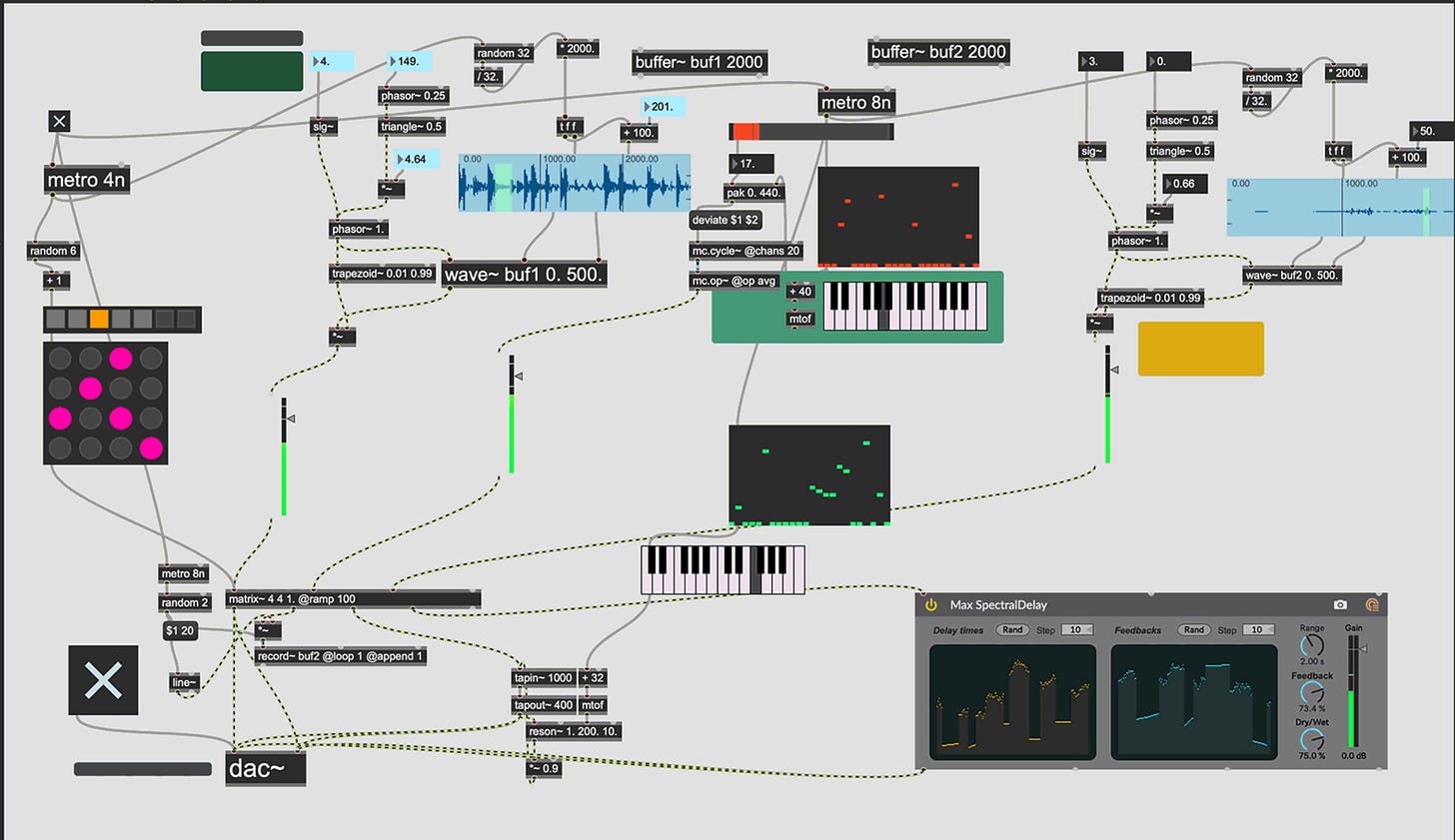Click the orange target icon beside the camera
Viewport: 1455px width, 840px height.
1372,604
